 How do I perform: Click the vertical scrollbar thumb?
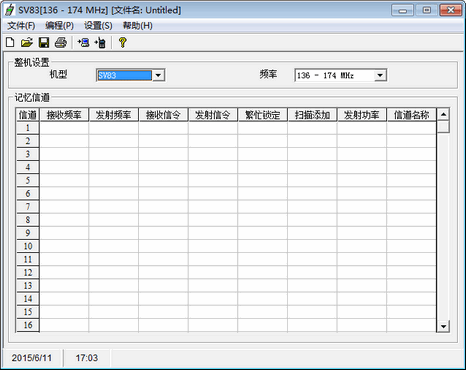point(443,127)
